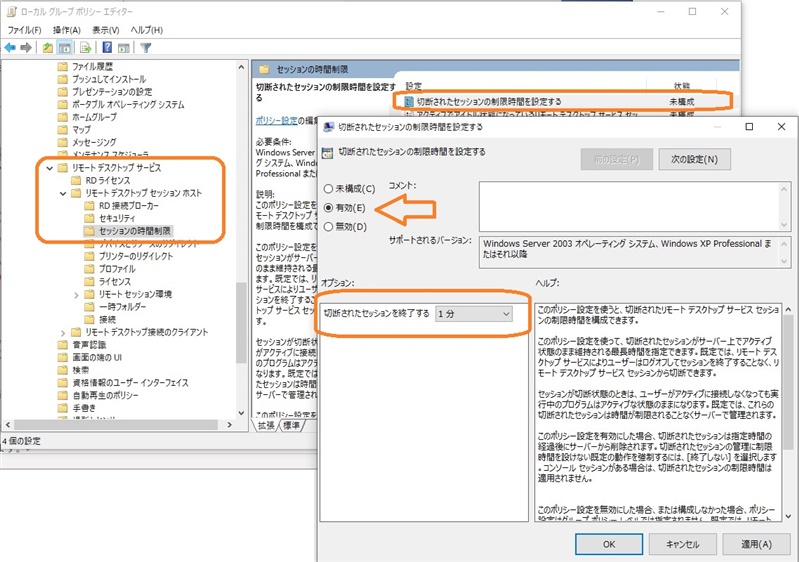This screenshot has height=562, width=799.
Task: Click the folder icon beside RD ライセンス
Action: (x=76, y=180)
